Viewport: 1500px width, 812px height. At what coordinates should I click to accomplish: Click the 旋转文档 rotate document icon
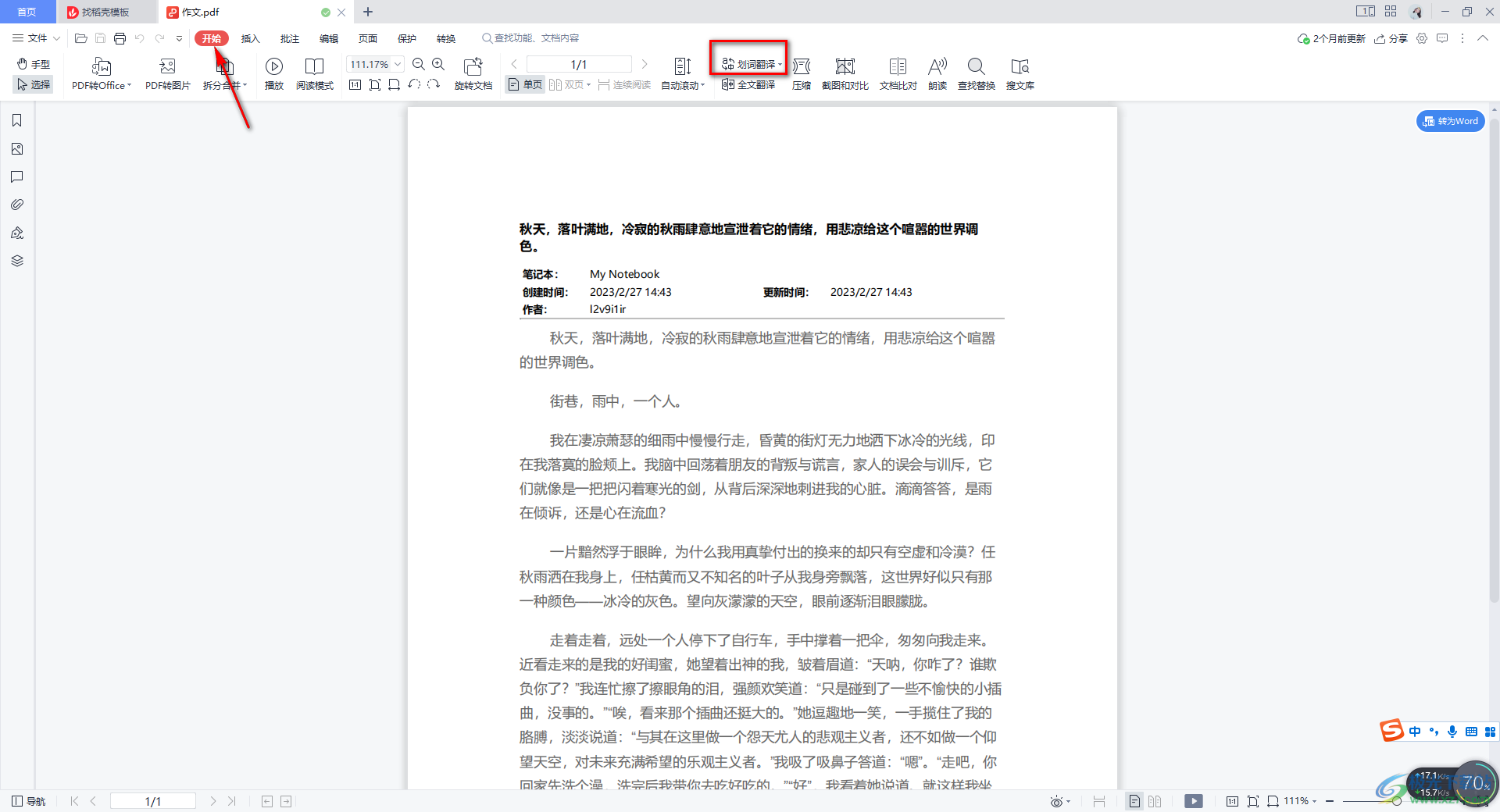pos(473,67)
